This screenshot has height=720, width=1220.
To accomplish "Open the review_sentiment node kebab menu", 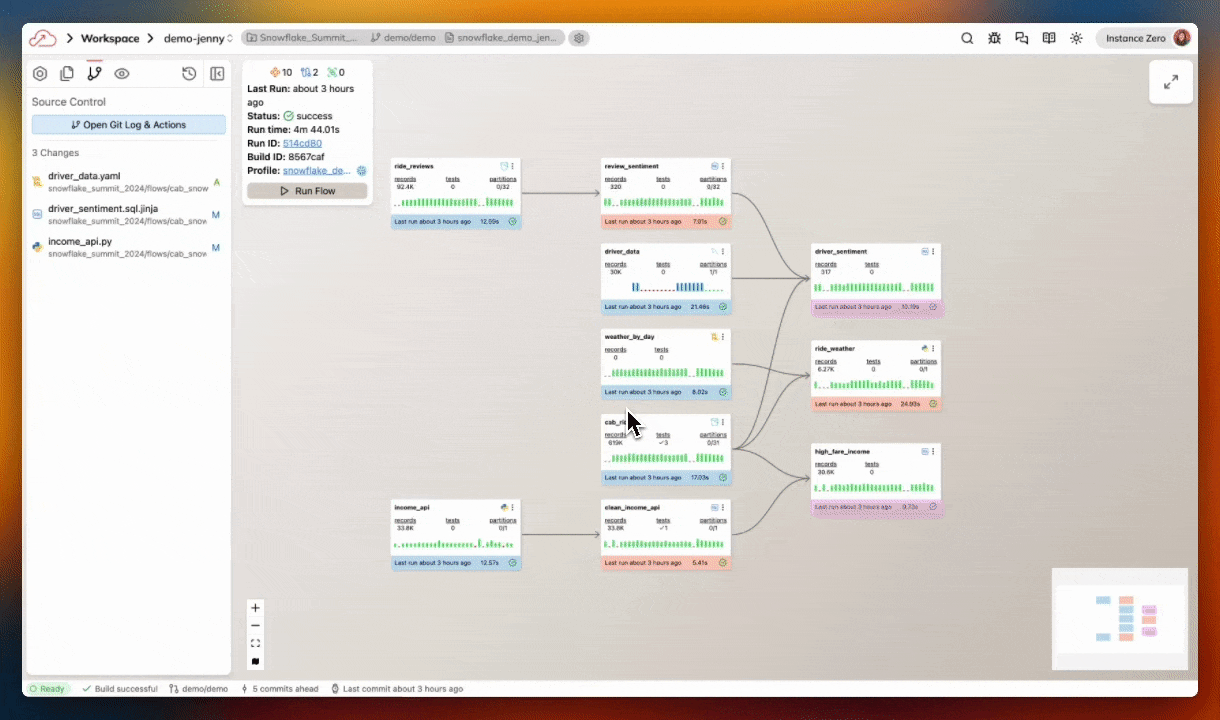I will [723, 166].
